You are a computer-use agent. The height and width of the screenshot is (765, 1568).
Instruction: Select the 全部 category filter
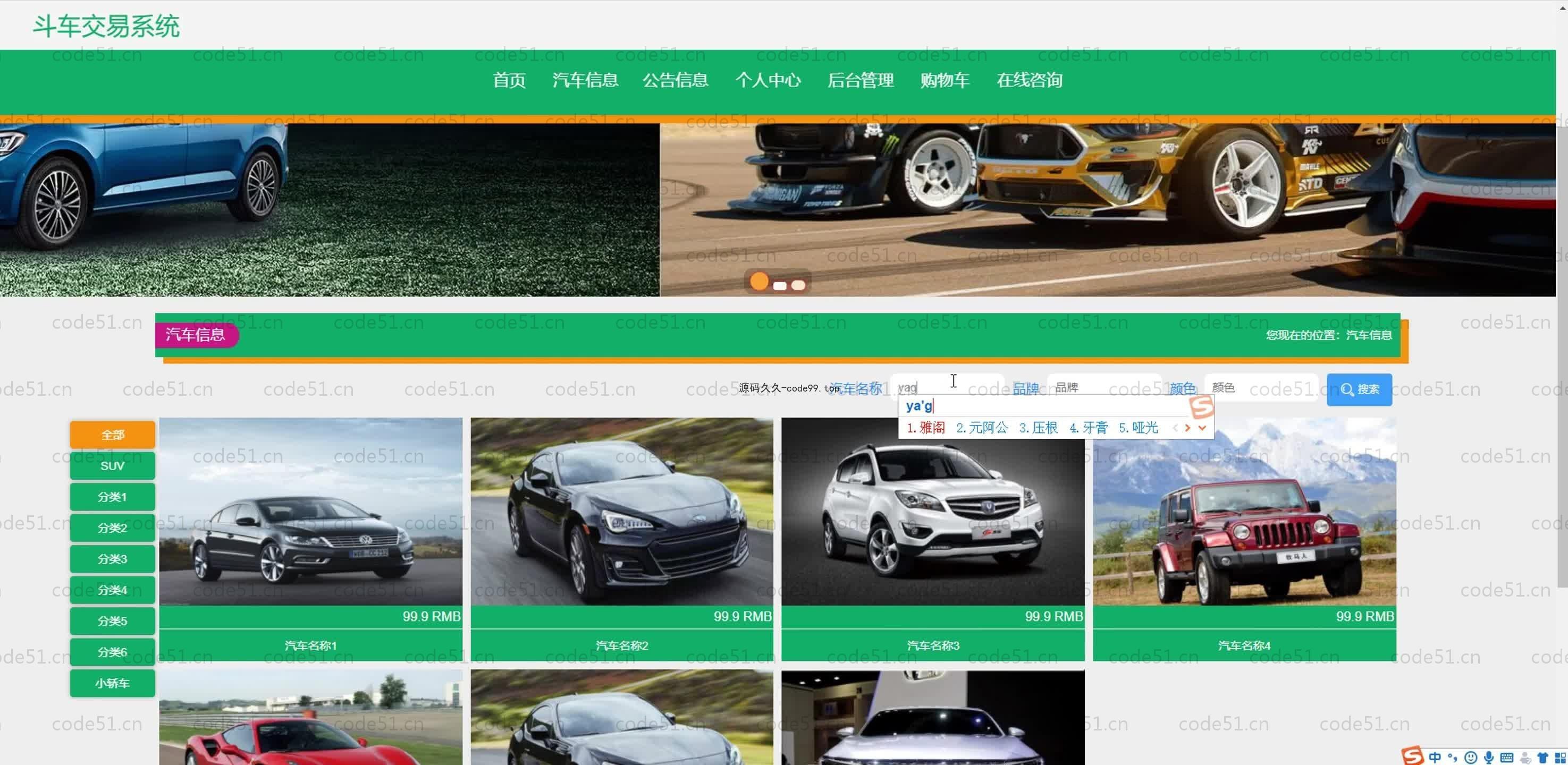pos(113,435)
